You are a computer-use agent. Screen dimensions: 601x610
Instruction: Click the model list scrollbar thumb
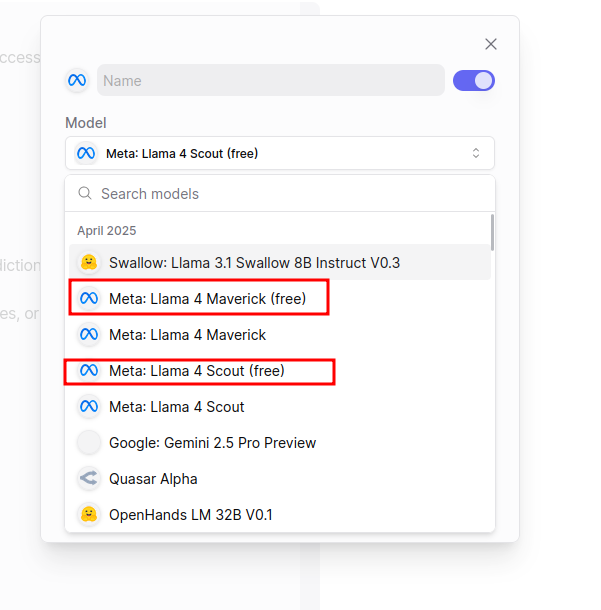(x=492, y=232)
